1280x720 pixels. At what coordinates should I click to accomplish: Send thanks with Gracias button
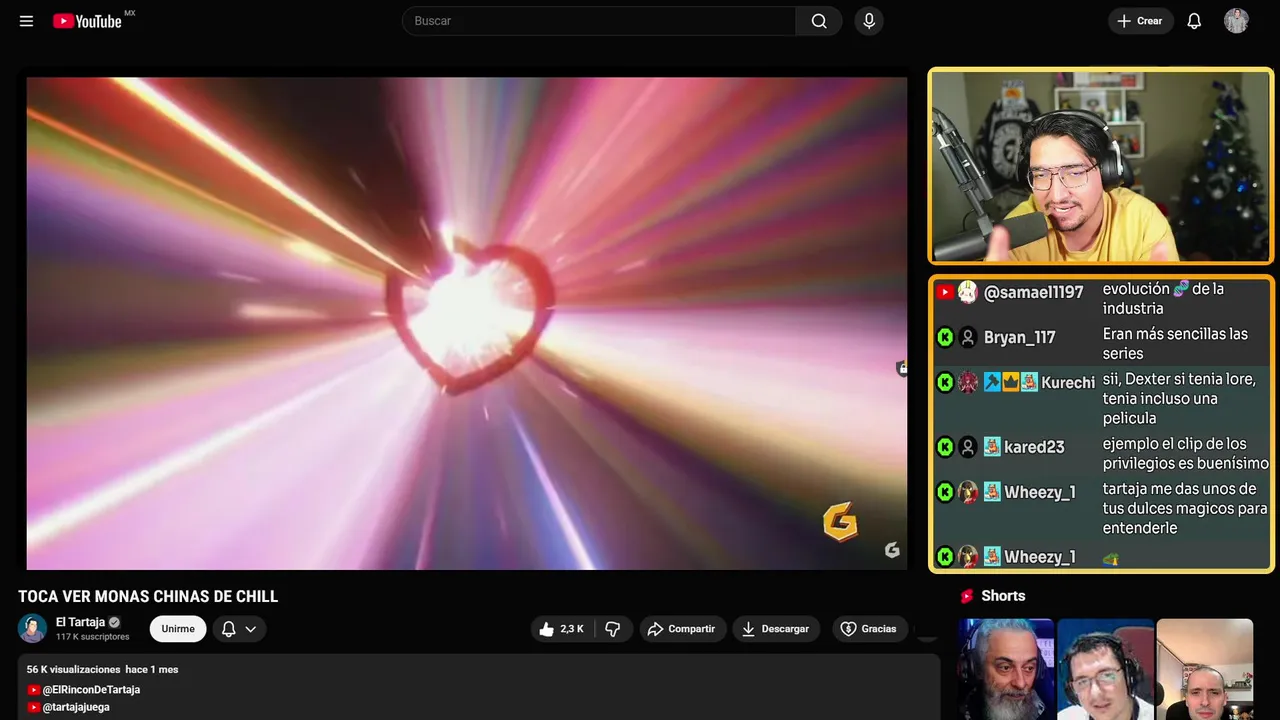tap(869, 629)
